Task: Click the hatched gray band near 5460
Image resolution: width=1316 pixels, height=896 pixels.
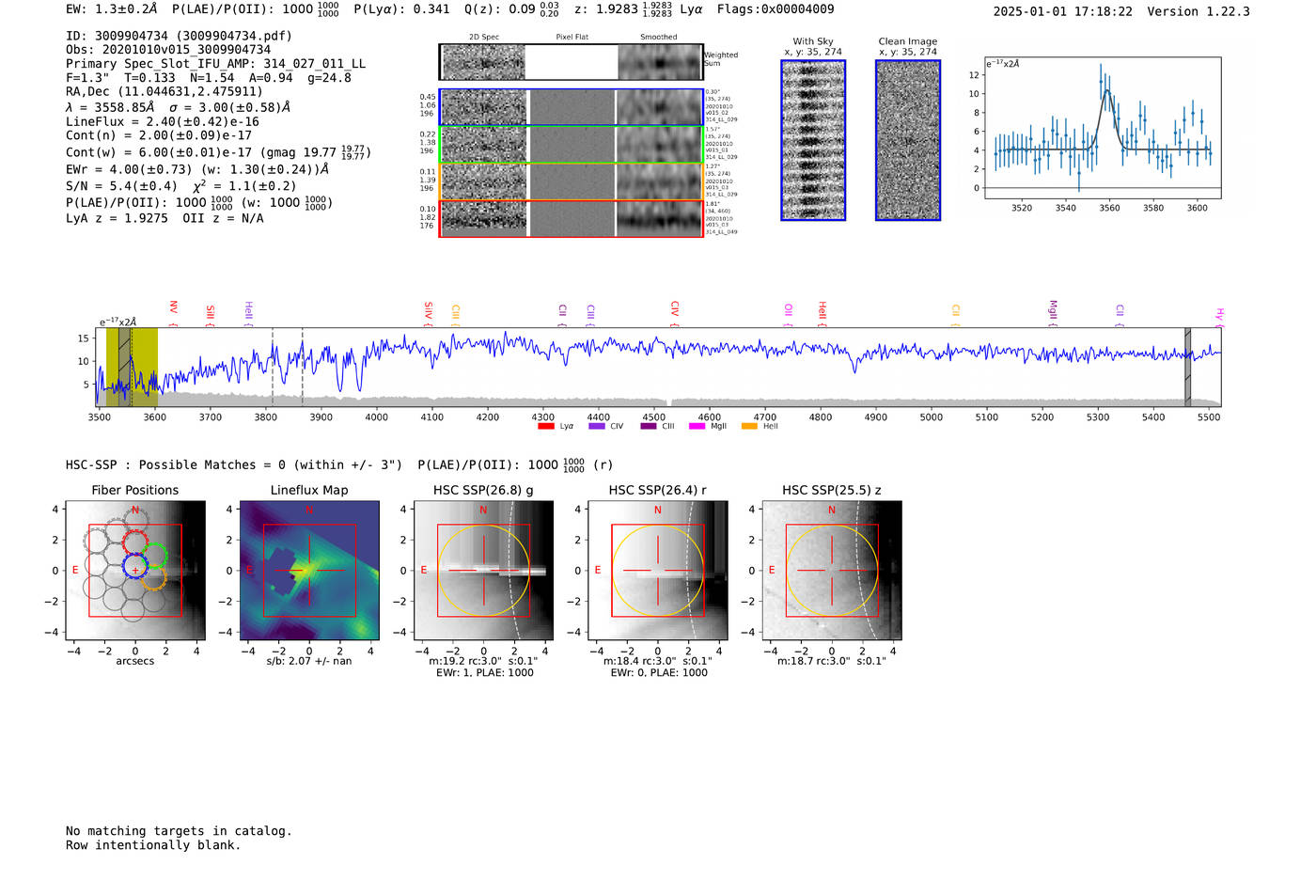Action: pos(1188,368)
